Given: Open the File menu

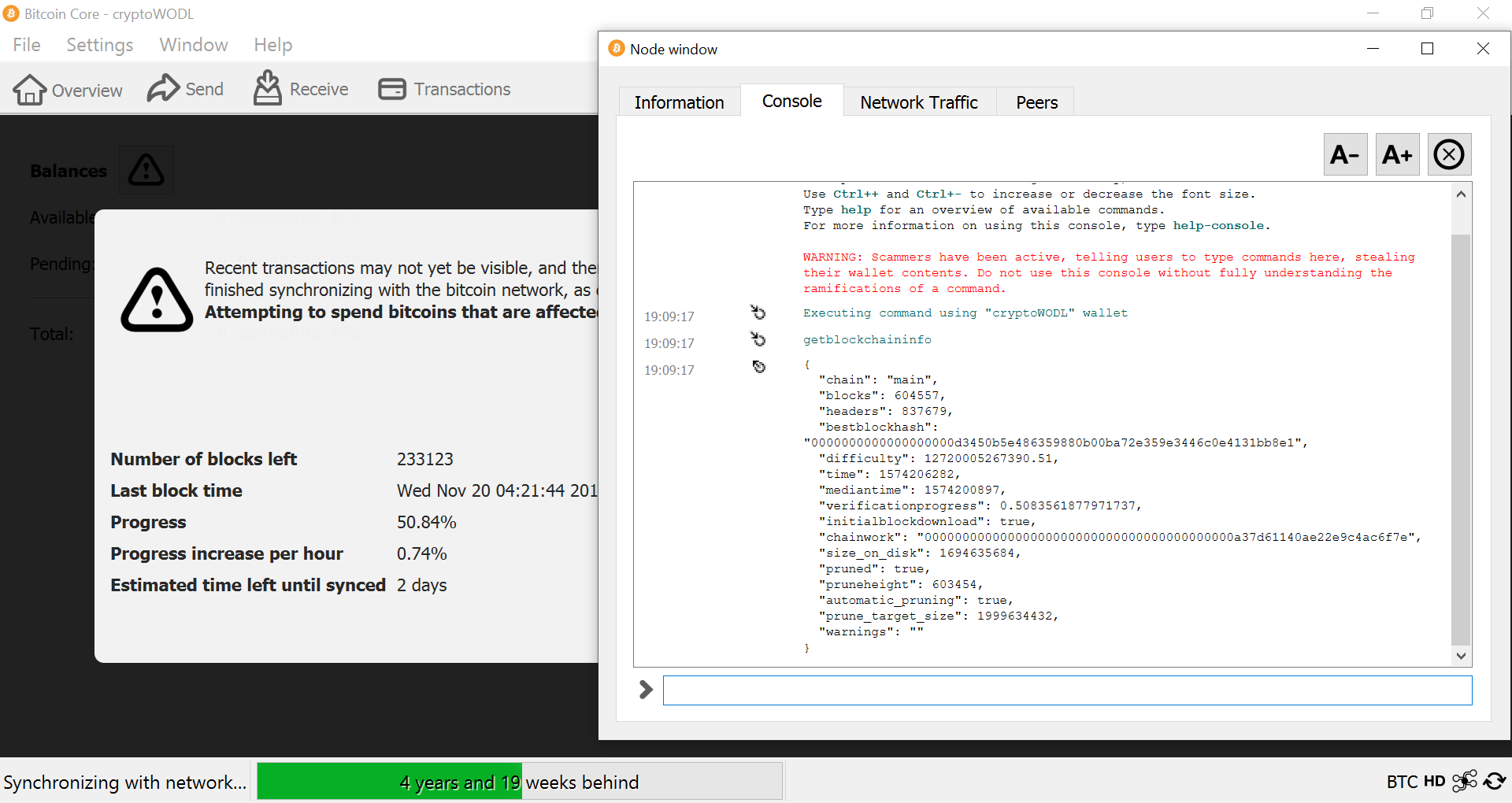Looking at the screenshot, I should [x=27, y=45].
